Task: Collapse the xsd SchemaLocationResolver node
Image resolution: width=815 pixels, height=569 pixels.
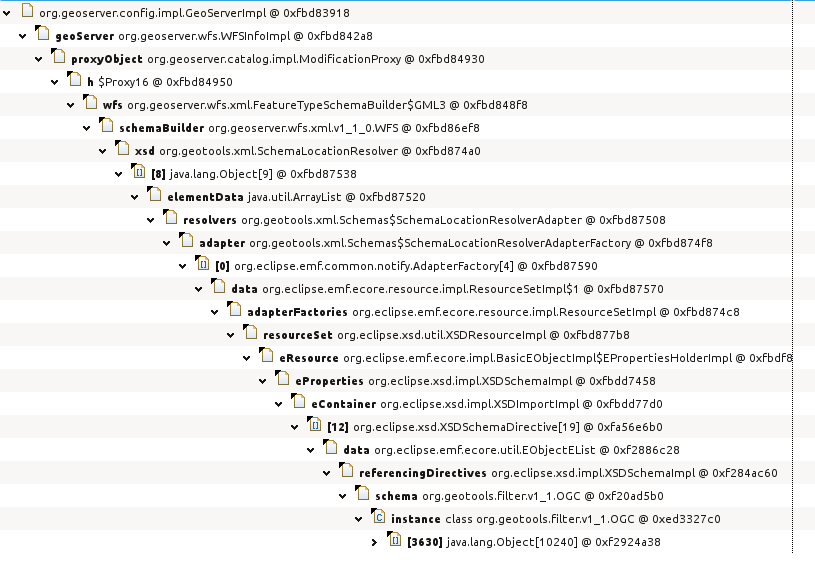Action: [103, 151]
